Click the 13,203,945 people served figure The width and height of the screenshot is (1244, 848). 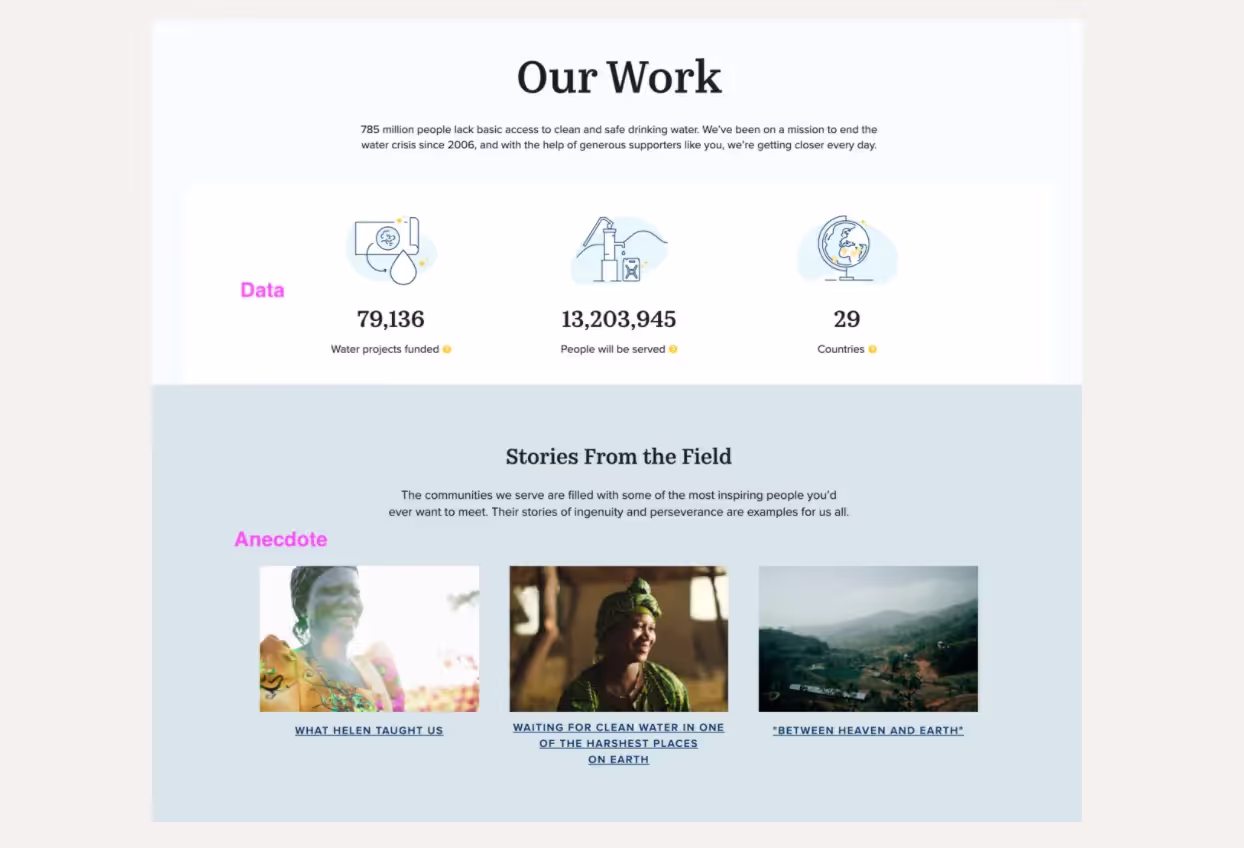618,319
